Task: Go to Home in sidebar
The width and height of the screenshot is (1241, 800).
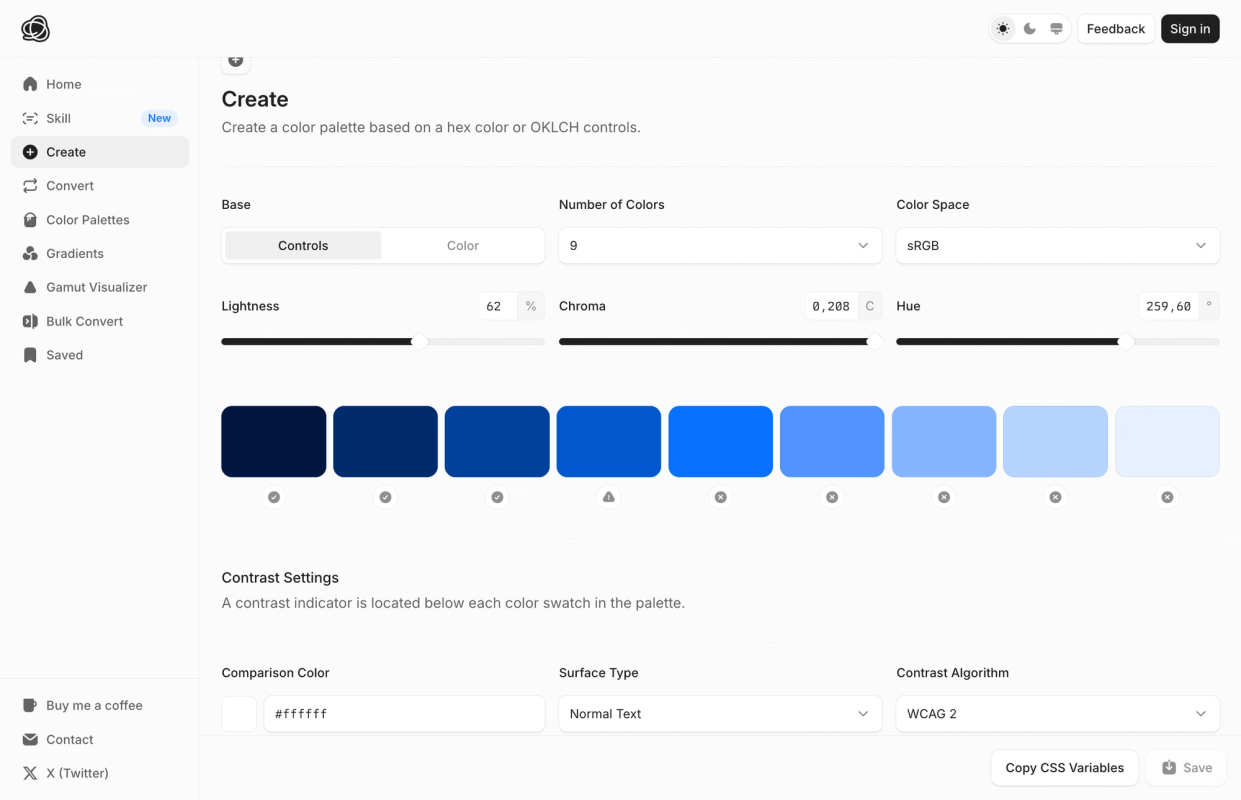Action: (100, 84)
